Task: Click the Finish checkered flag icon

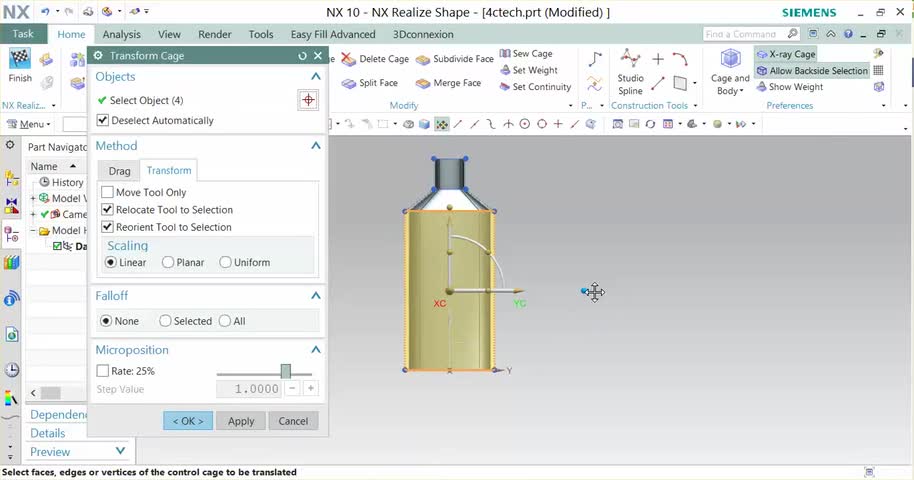Action: 20,59
